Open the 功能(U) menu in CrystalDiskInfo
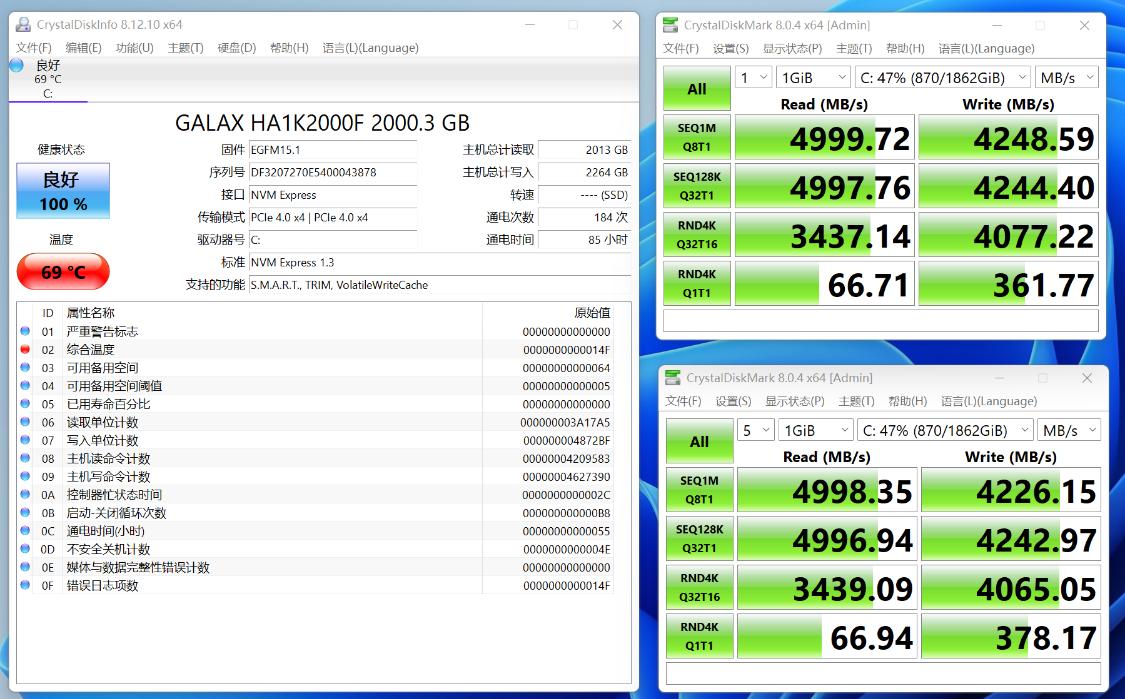Viewport: 1125px width, 699px height. [134, 48]
